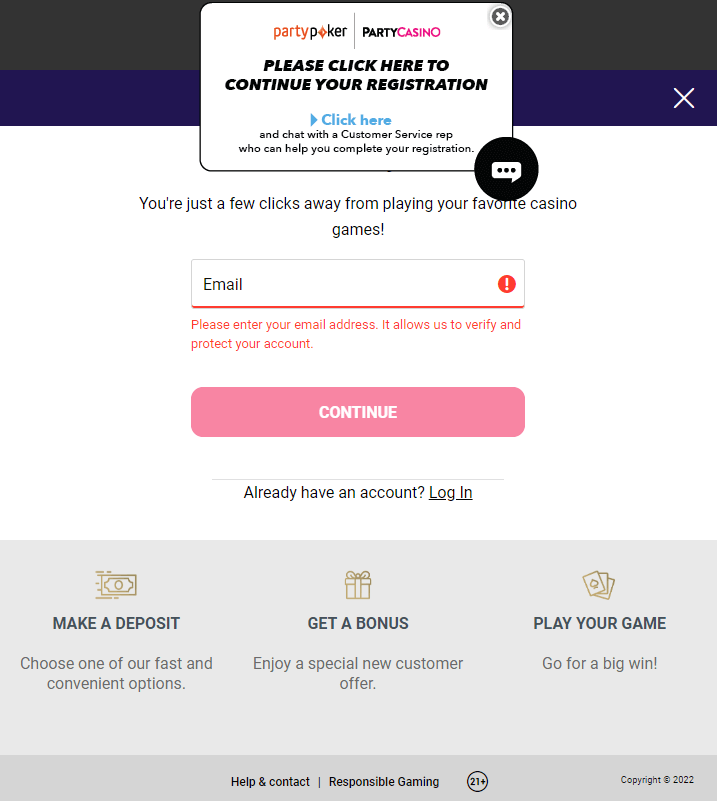
Task: Click "Please click here to continue" heading
Action: pos(356,75)
